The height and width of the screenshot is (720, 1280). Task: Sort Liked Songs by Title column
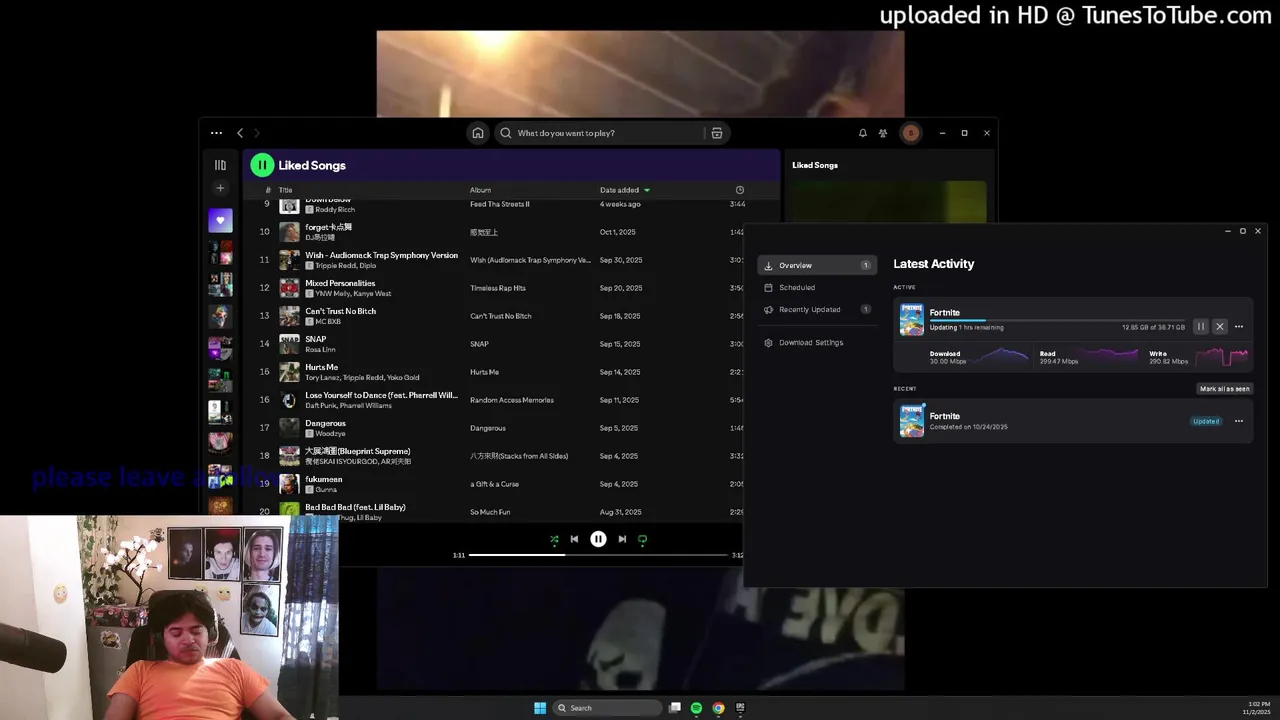[x=285, y=190]
